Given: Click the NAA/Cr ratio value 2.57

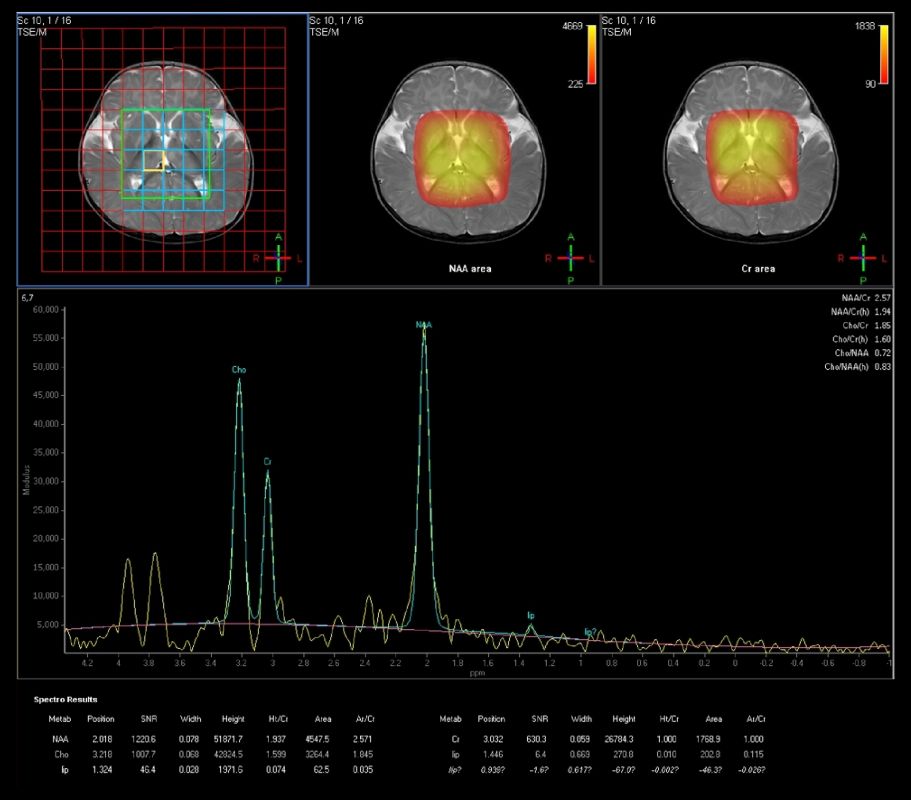Looking at the screenshot, I should pos(882,297).
